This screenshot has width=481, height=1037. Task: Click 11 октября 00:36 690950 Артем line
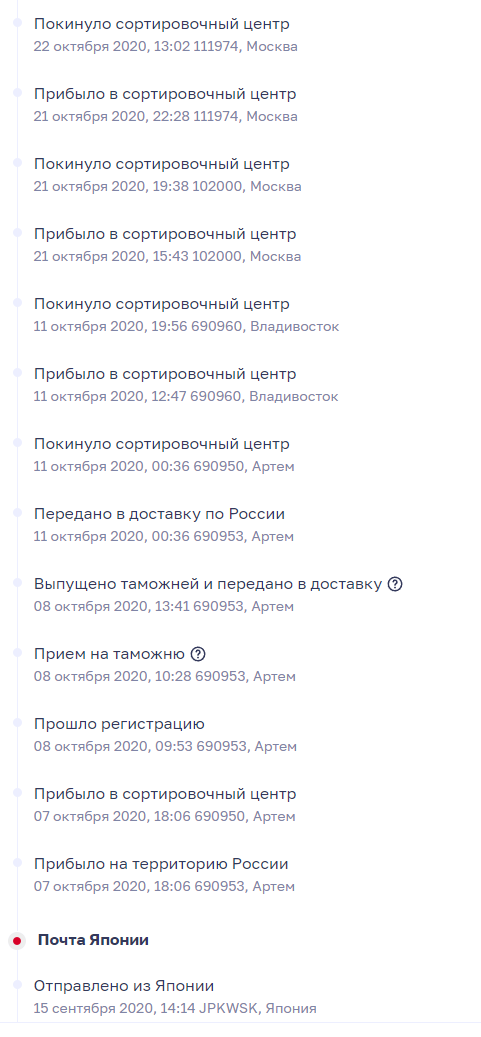pyautogui.click(x=164, y=466)
